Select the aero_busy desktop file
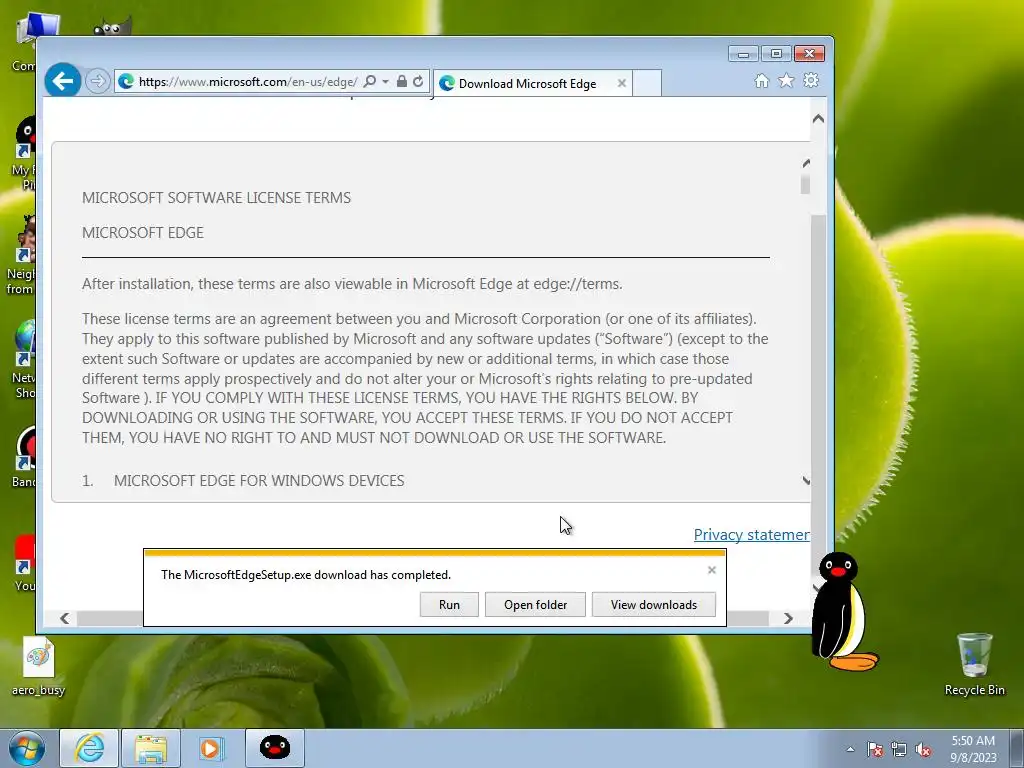The image size is (1024, 768). (39, 666)
